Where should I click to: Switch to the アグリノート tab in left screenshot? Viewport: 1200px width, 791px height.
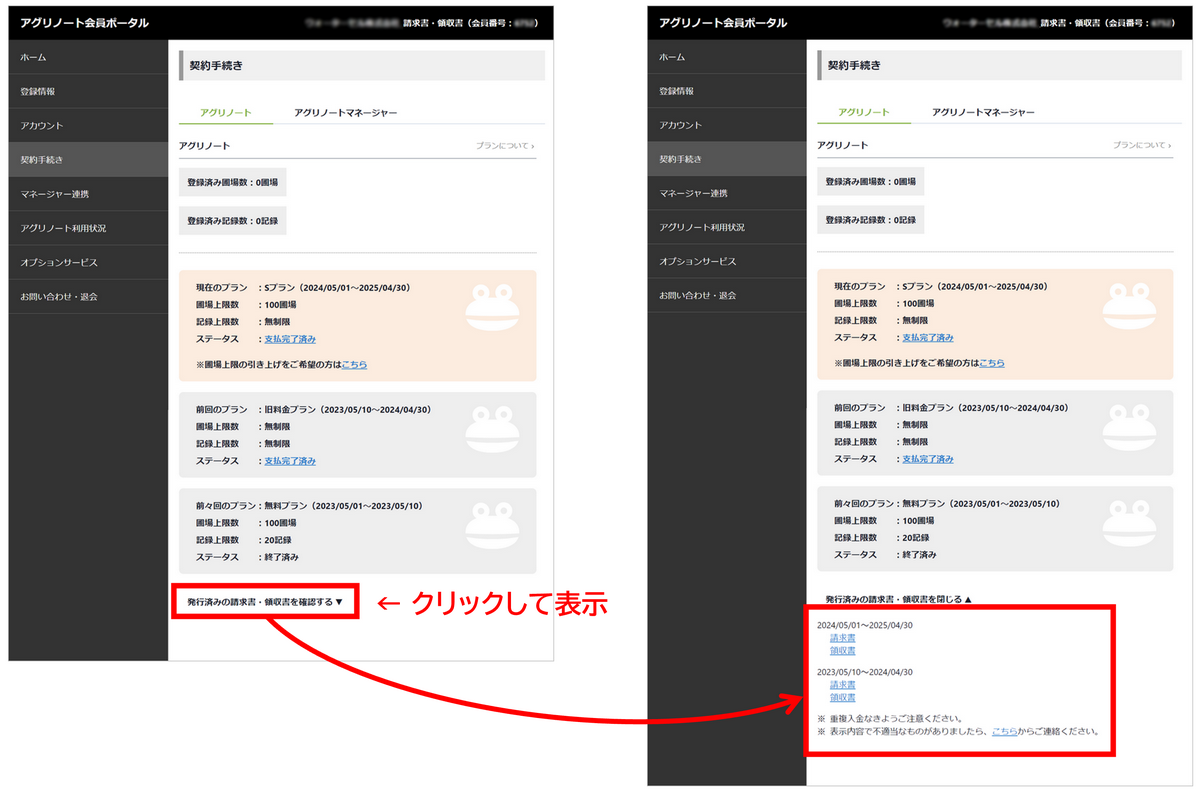coord(225,113)
